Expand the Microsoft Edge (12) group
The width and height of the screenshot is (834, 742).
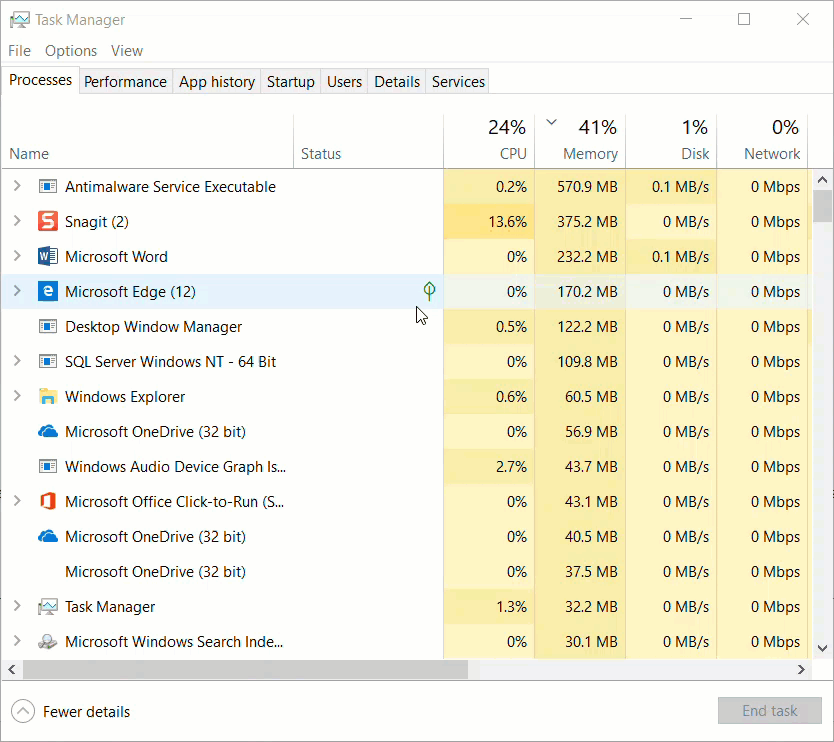17,291
